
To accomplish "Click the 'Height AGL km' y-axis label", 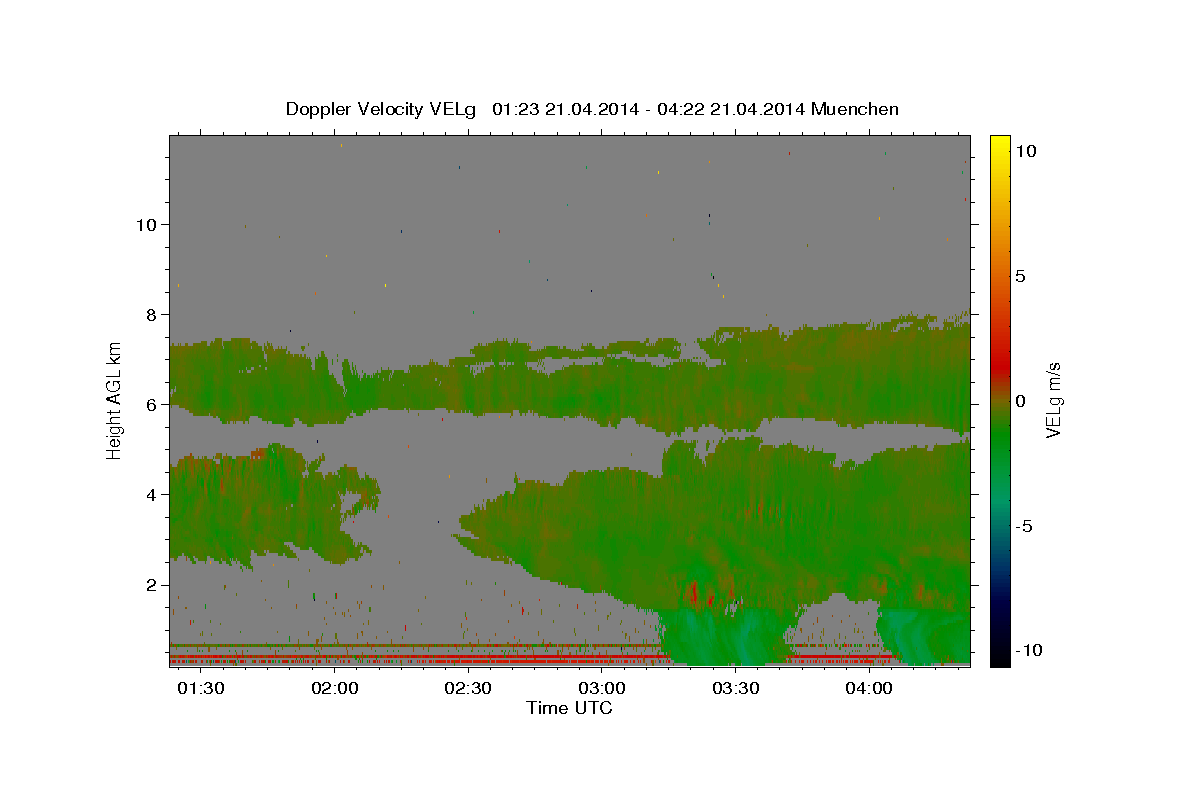I will pyautogui.click(x=115, y=401).
